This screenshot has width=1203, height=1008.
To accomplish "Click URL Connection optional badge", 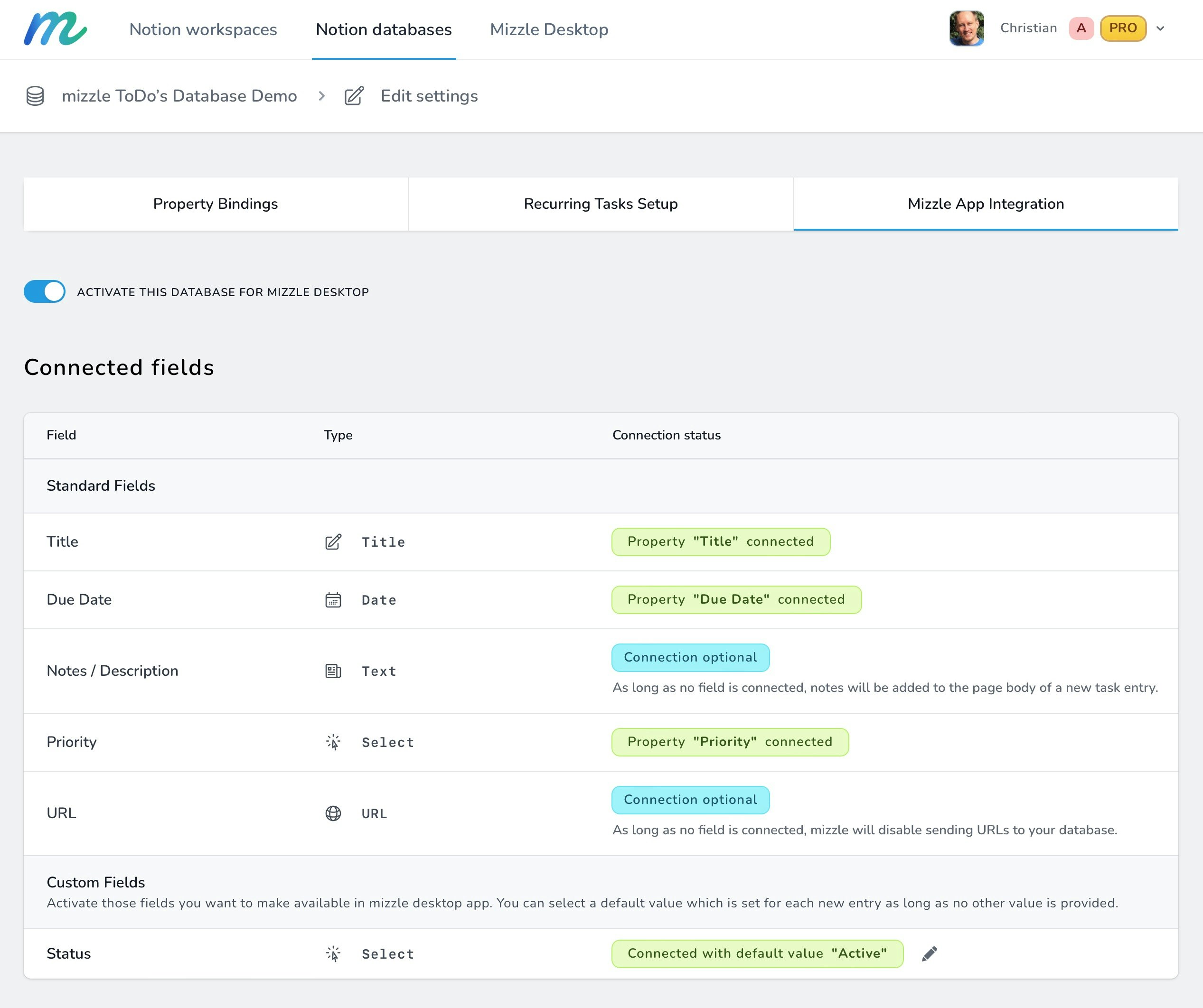I will coord(690,800).
